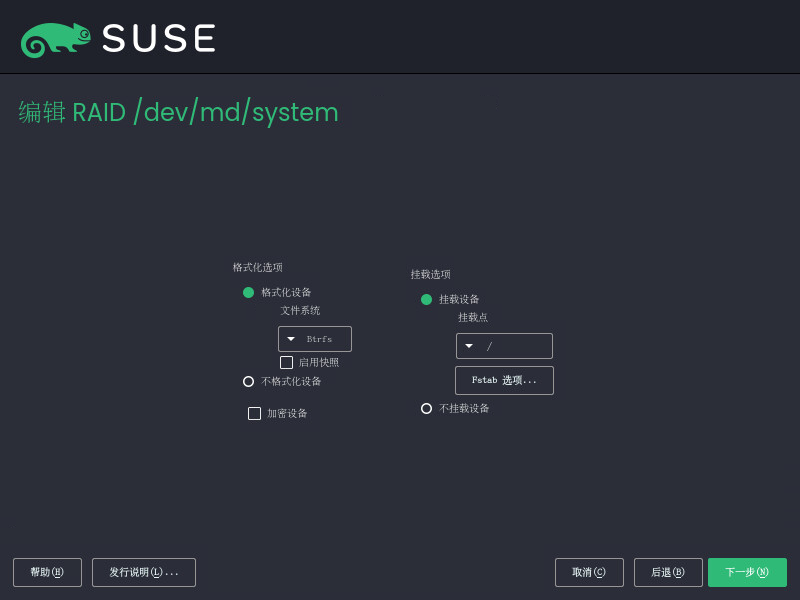The width and height of the screenshot is (800, 600).
Task: Select the 不格式化设备 radio option
Action: 248,382
